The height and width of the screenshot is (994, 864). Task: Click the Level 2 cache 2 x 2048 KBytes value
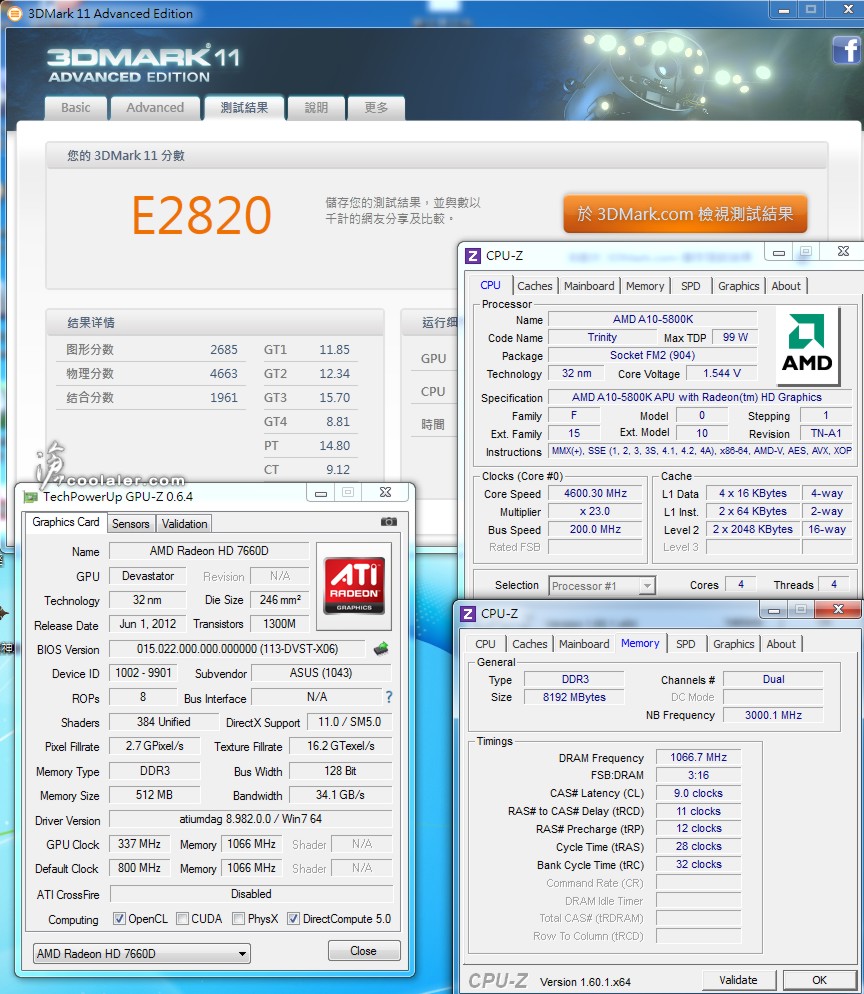click(x=752, y=529)
